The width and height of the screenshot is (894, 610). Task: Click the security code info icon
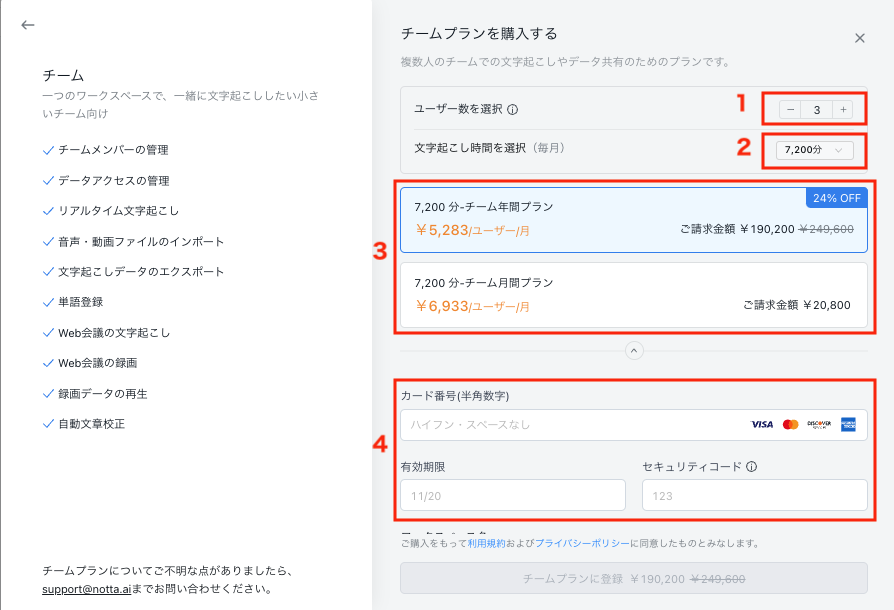751,466
